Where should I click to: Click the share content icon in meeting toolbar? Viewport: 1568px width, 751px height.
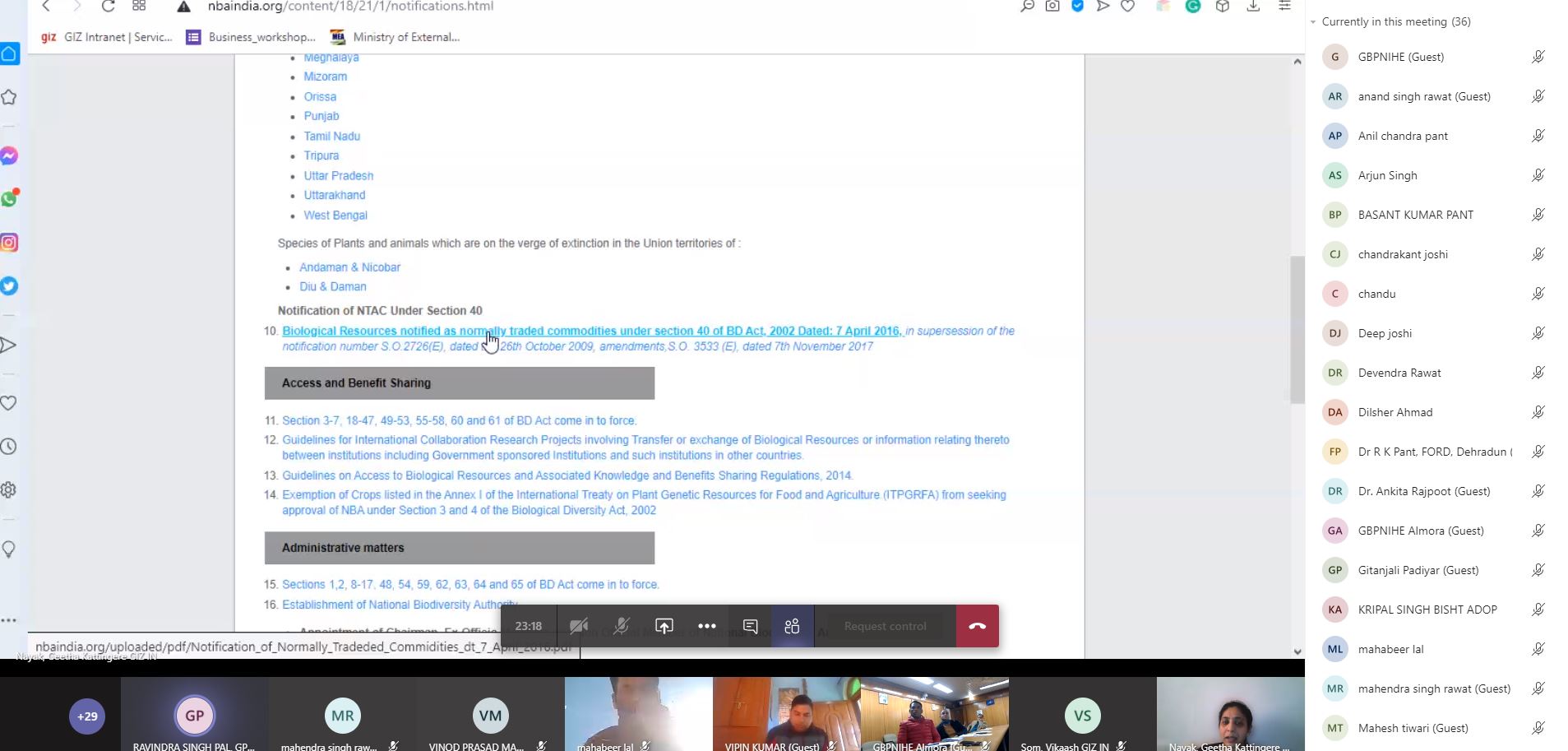(x=664, y=626)
